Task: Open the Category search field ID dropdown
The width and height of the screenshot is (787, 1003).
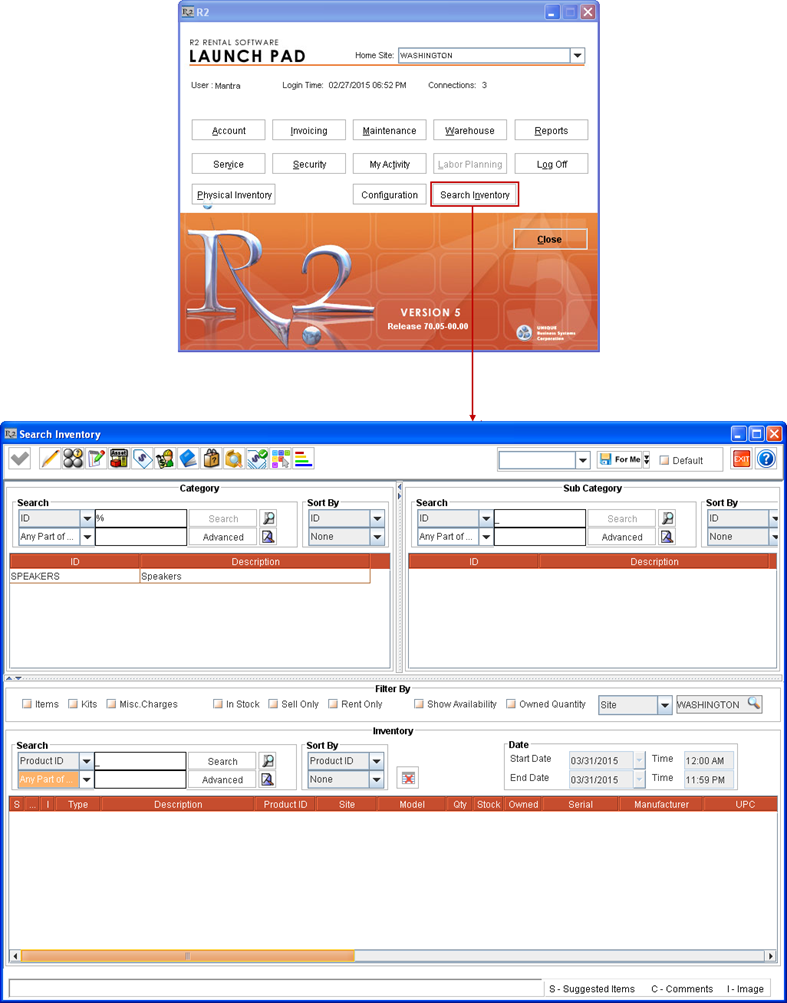Action: [x=87, y=519]
